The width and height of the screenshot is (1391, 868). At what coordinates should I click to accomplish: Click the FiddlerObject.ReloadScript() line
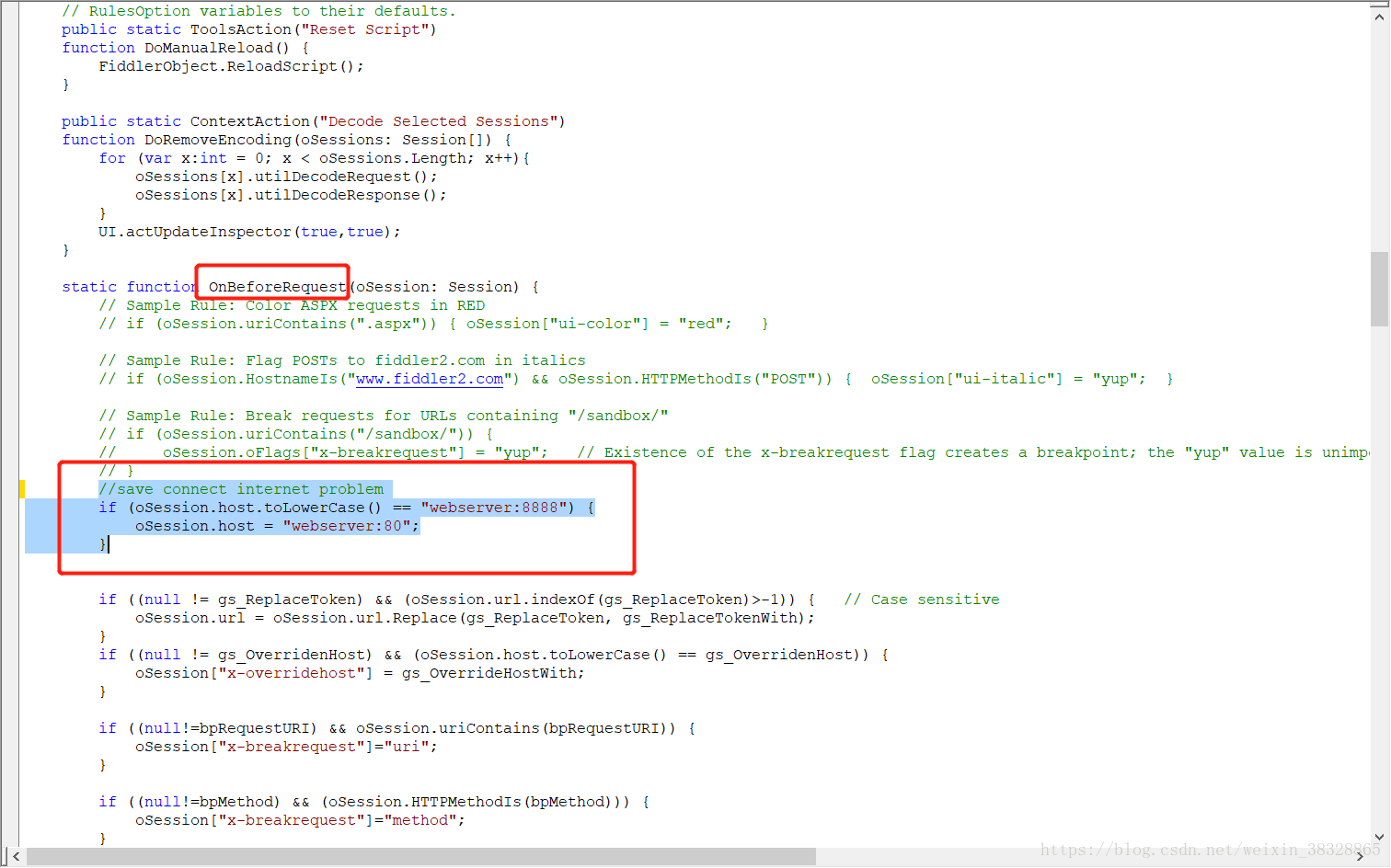(232, 66)
